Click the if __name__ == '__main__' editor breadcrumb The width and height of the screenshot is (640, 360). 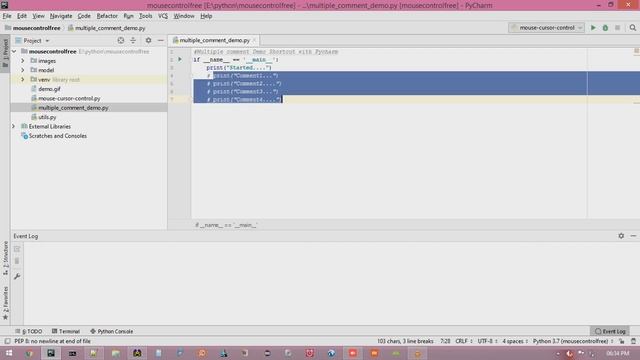click(x=226, y=225)
